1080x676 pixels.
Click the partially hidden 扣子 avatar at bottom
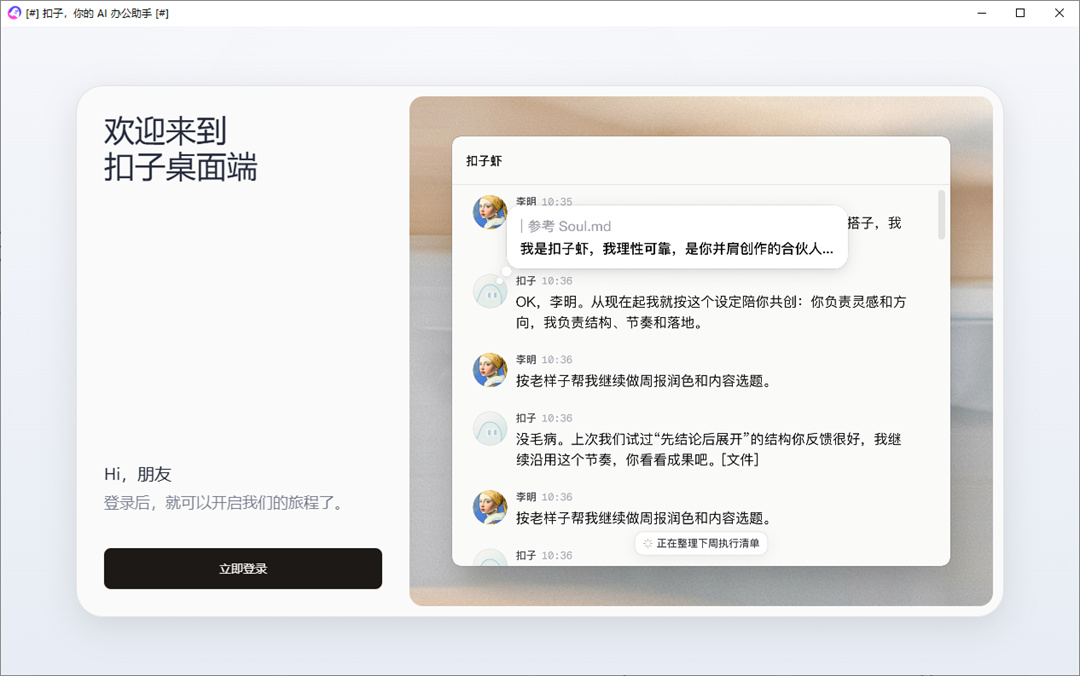(490, 557)
